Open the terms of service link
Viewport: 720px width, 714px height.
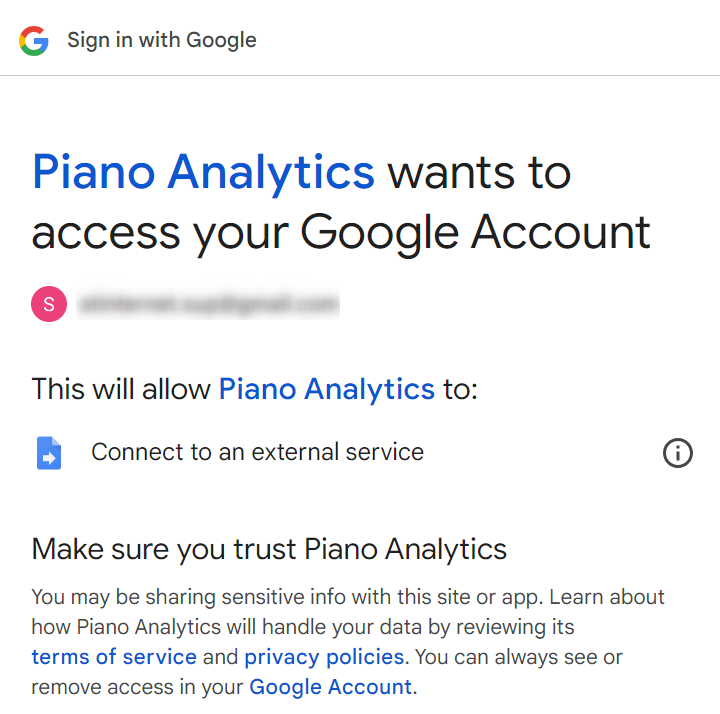pyautogui.click(x=114, y=657)
